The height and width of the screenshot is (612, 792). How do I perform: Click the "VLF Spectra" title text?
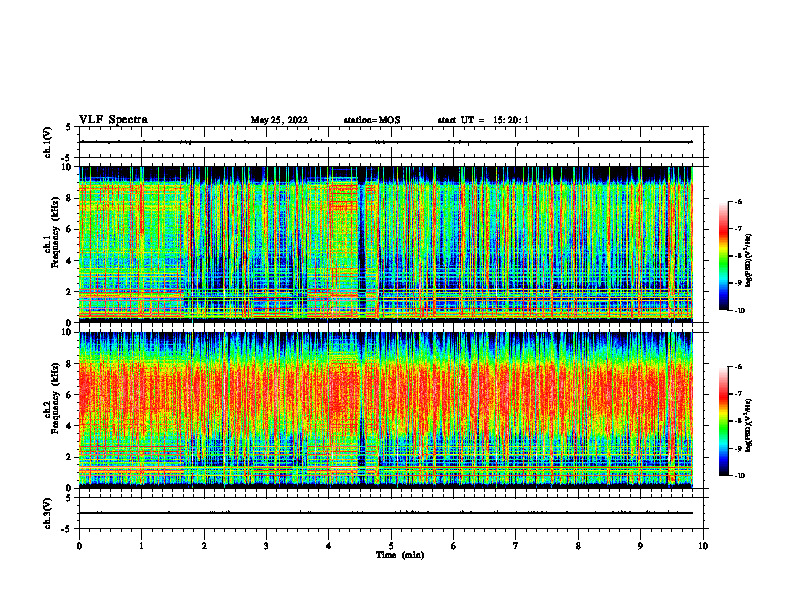coord(113,120)
